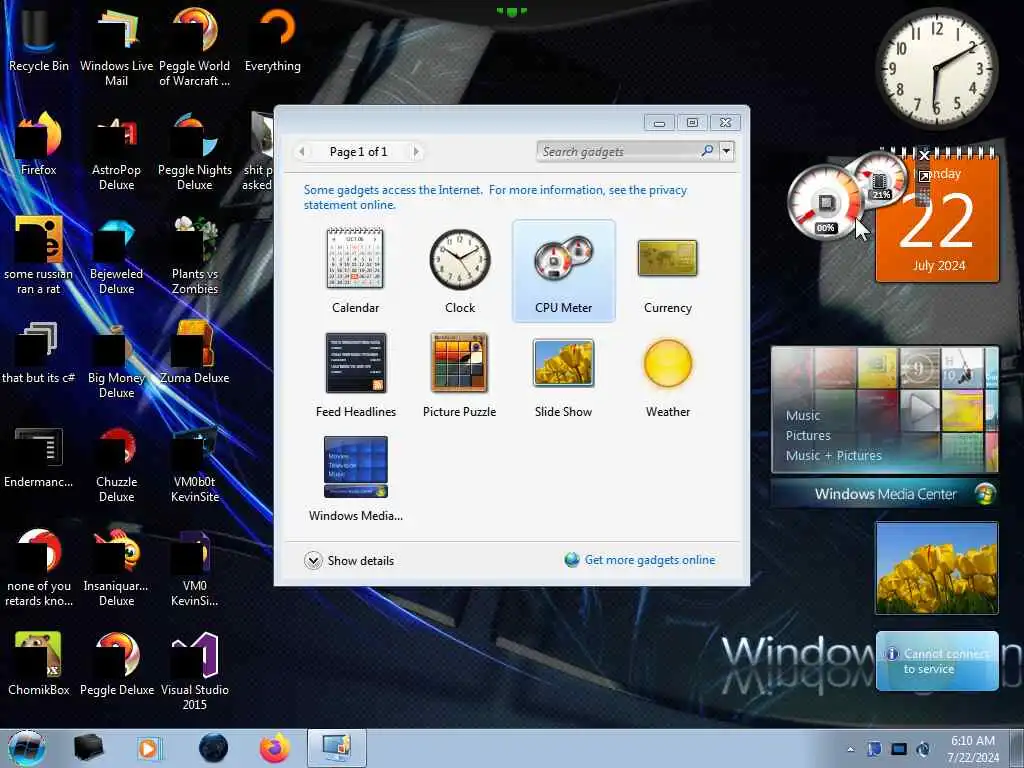Click the Search gadgets field
Viewport: 1024px width, 768px height.
[x=620, y=152]
